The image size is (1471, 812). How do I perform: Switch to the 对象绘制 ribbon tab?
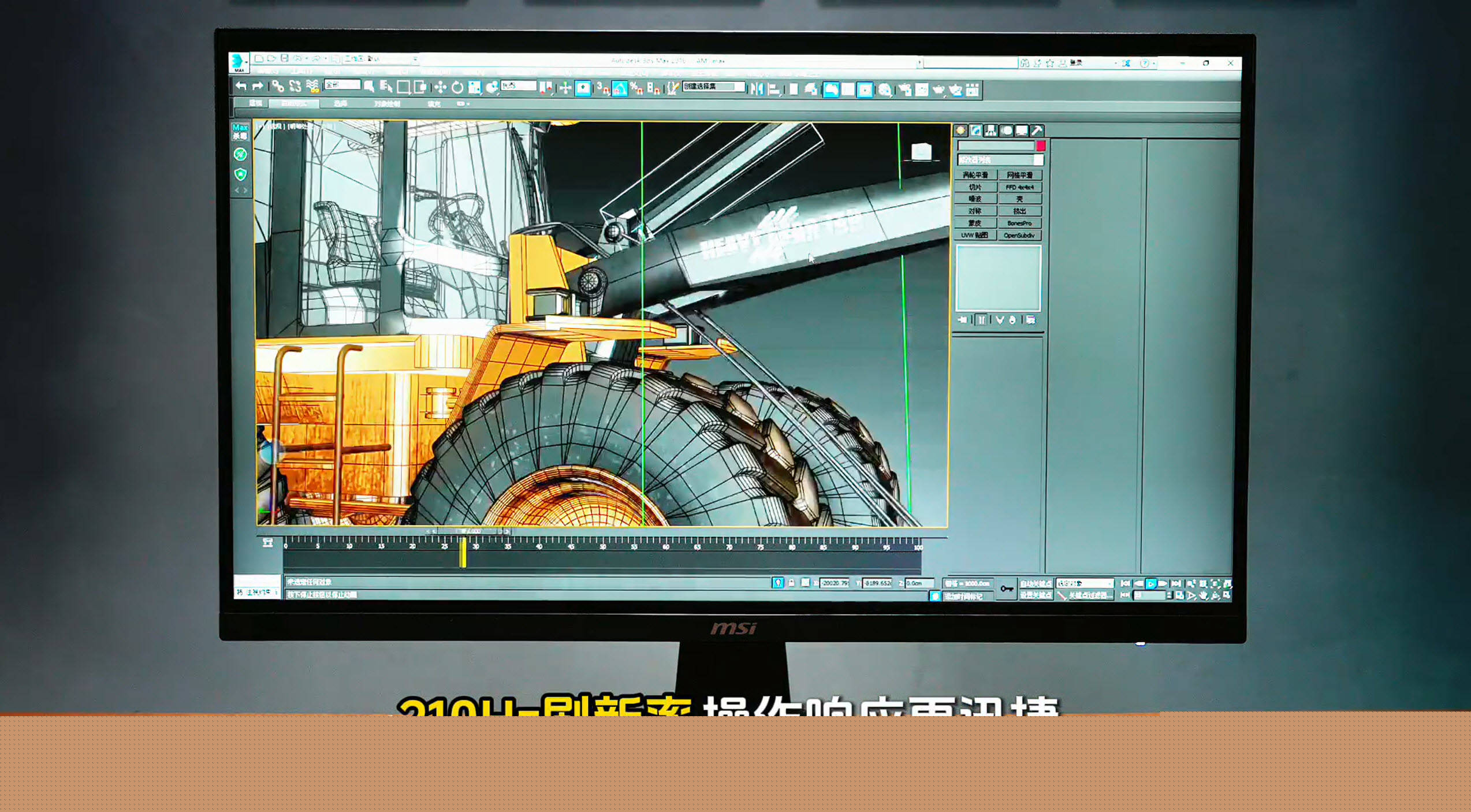(x=386, y=104)
